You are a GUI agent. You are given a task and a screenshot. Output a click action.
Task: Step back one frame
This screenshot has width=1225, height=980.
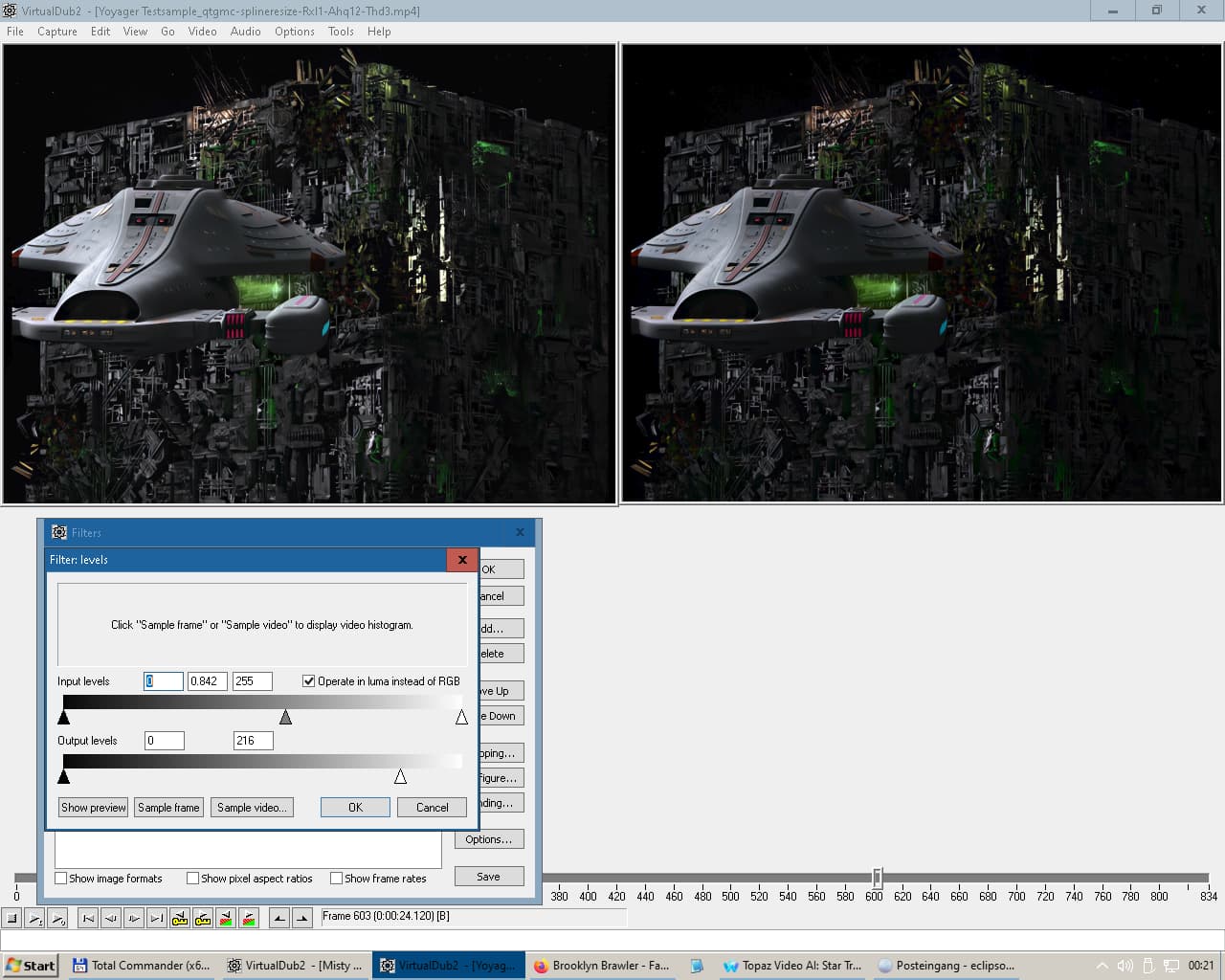coord(111,918)
